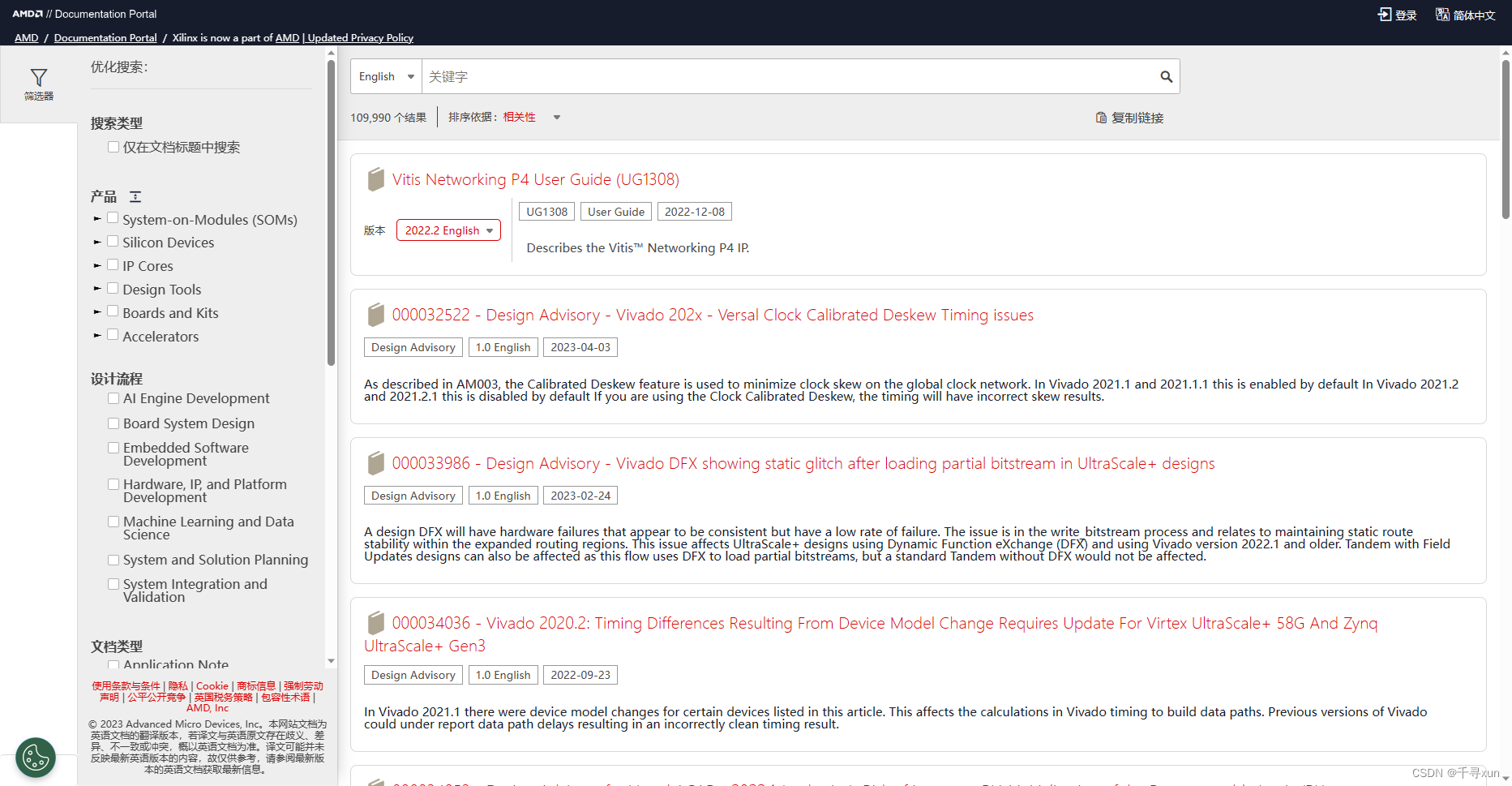
Task: Expand the Accelerators tree arrow
Action: 97,336
